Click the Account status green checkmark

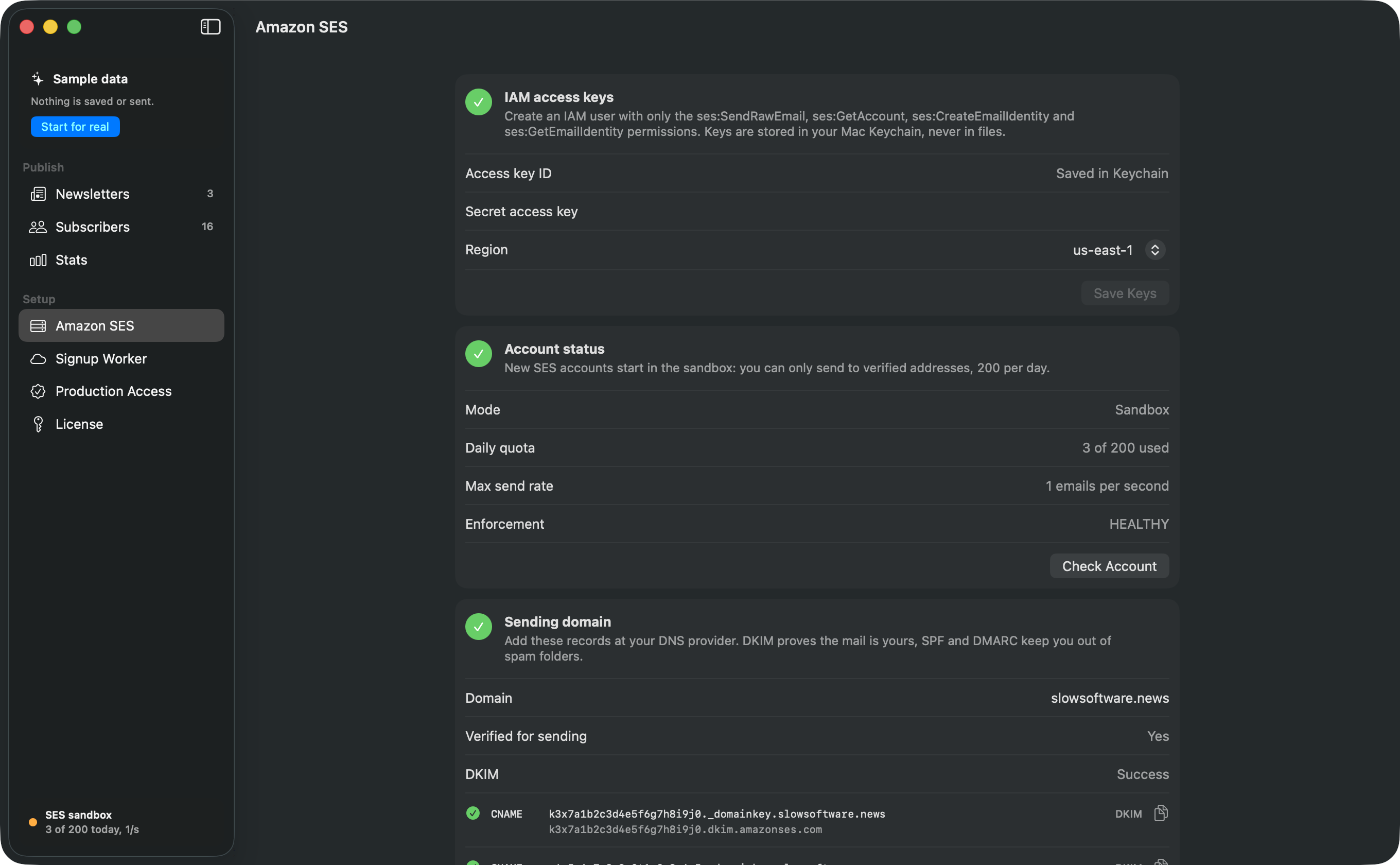click(x=479, y=354)
